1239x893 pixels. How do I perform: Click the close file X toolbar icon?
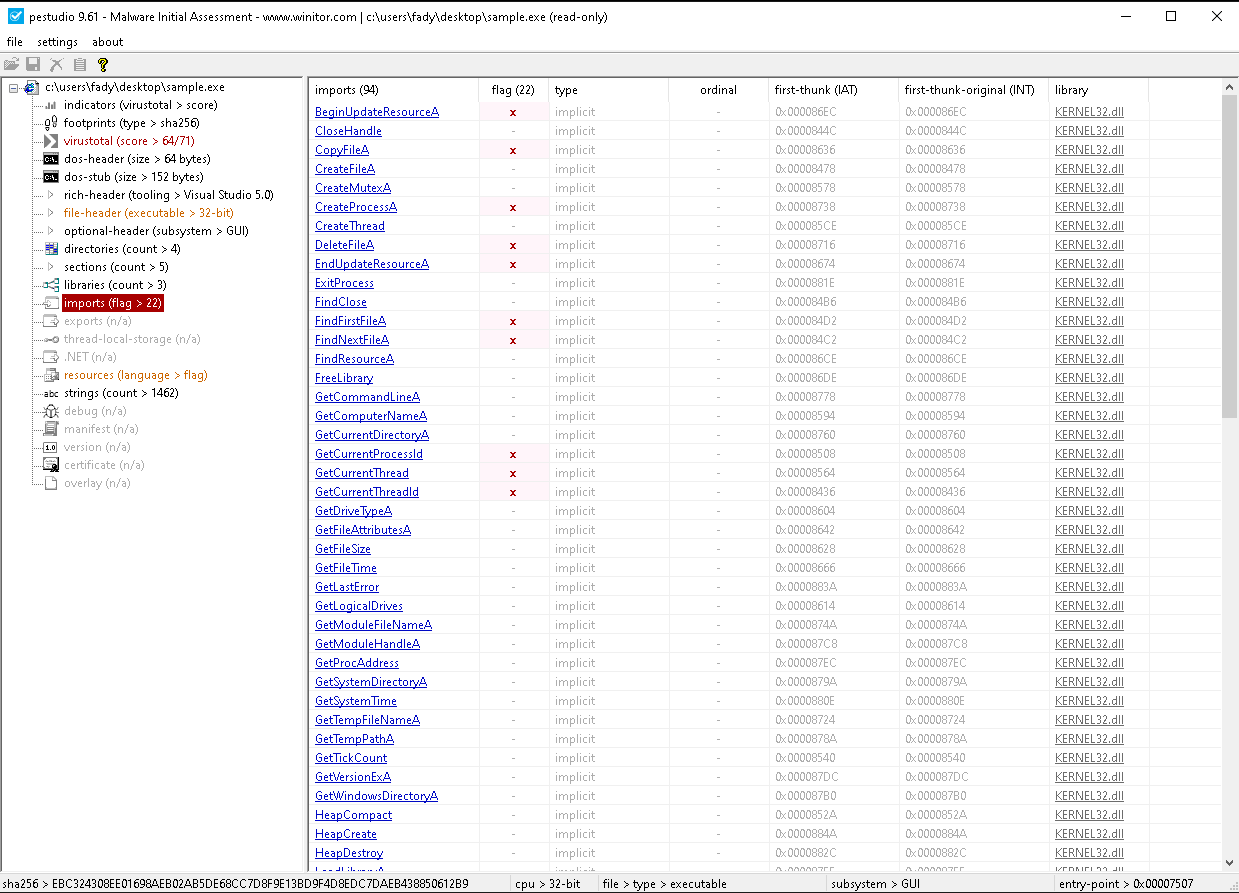[57, 64]
